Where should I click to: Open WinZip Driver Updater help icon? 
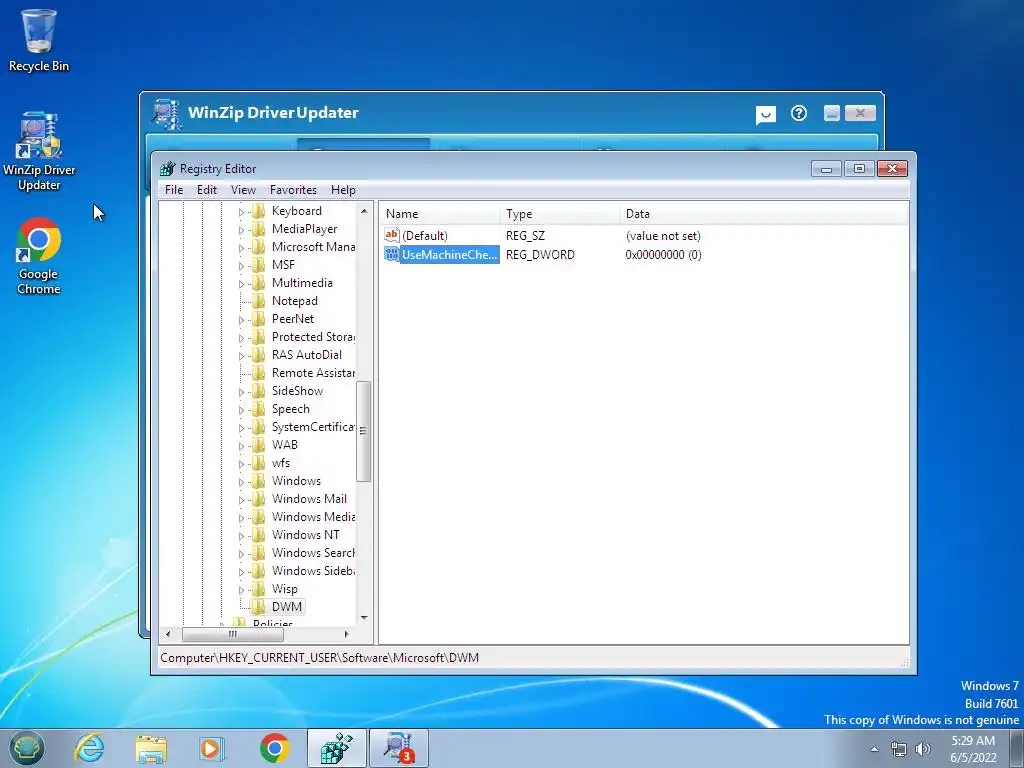[799, 114]
